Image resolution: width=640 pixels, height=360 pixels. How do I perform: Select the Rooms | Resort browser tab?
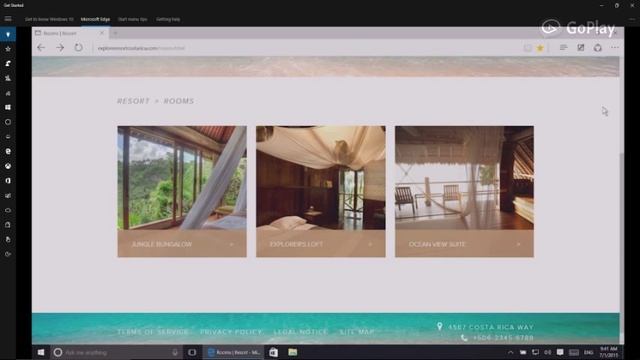pos(70,33)
